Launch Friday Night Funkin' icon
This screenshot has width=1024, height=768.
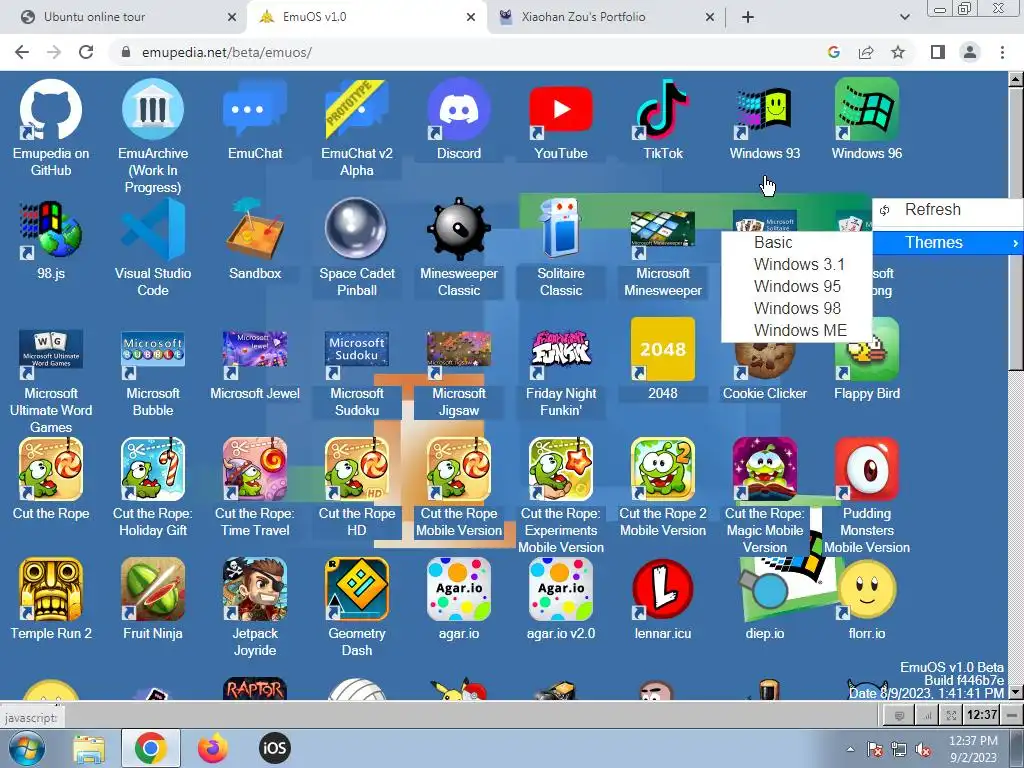click(x=560, y=350)
